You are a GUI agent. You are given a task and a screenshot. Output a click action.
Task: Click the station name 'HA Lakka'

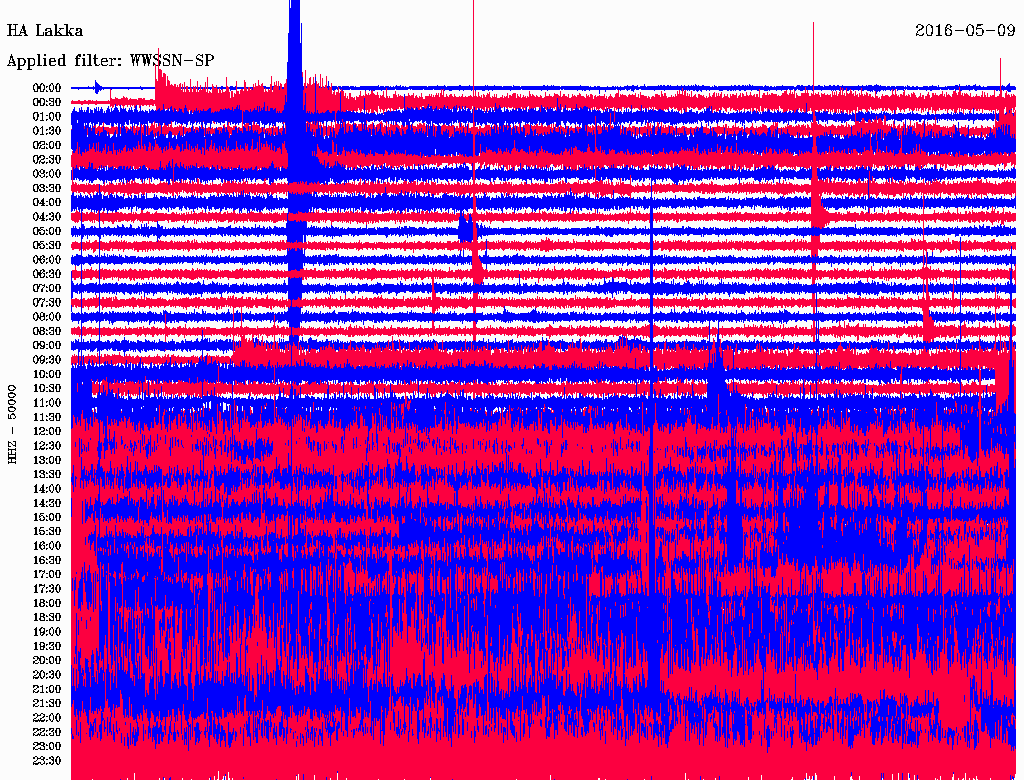tap(44, 31)
